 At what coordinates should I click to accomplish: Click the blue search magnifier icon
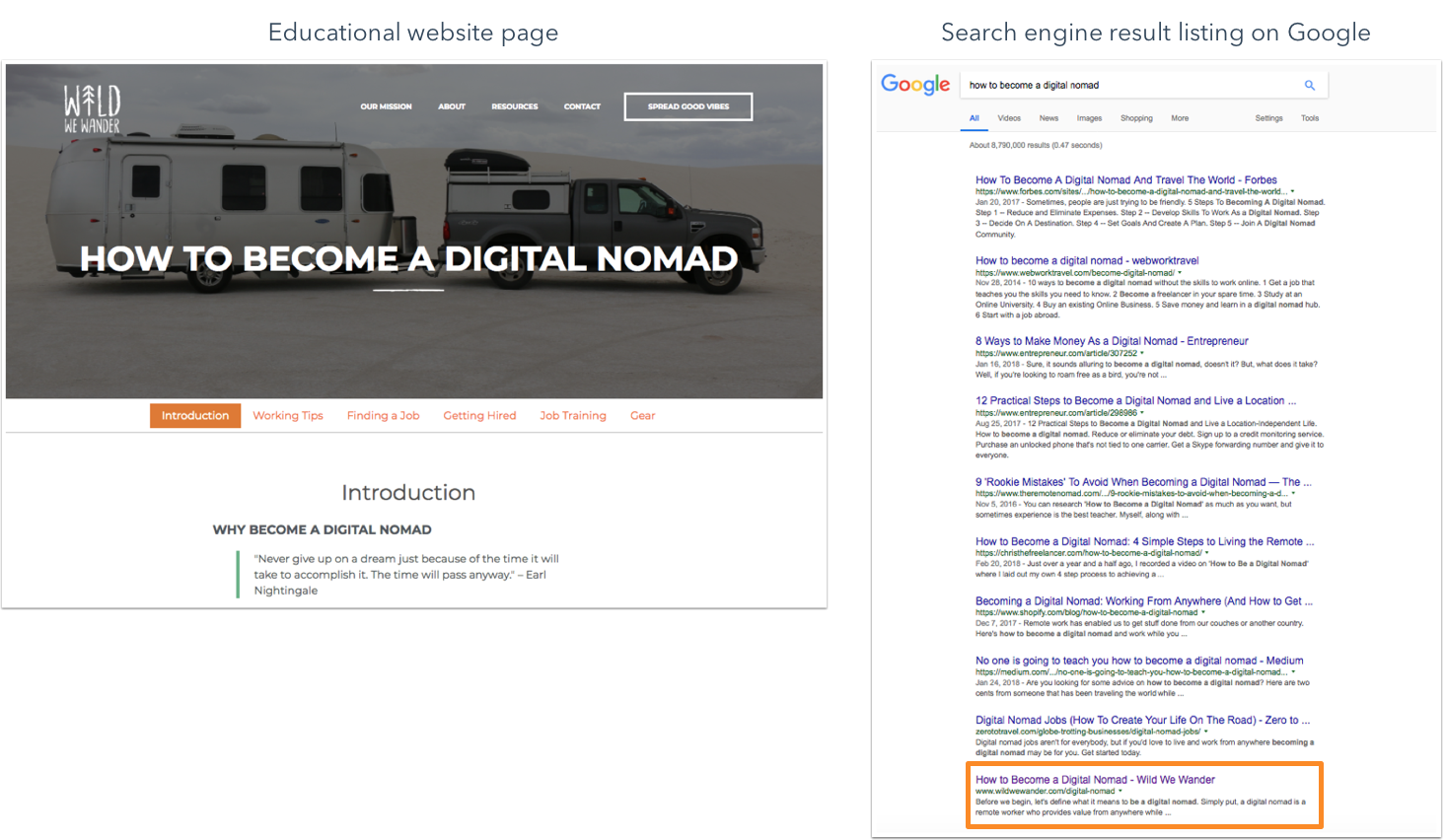pyautogui.click(x=1310, y=85)
